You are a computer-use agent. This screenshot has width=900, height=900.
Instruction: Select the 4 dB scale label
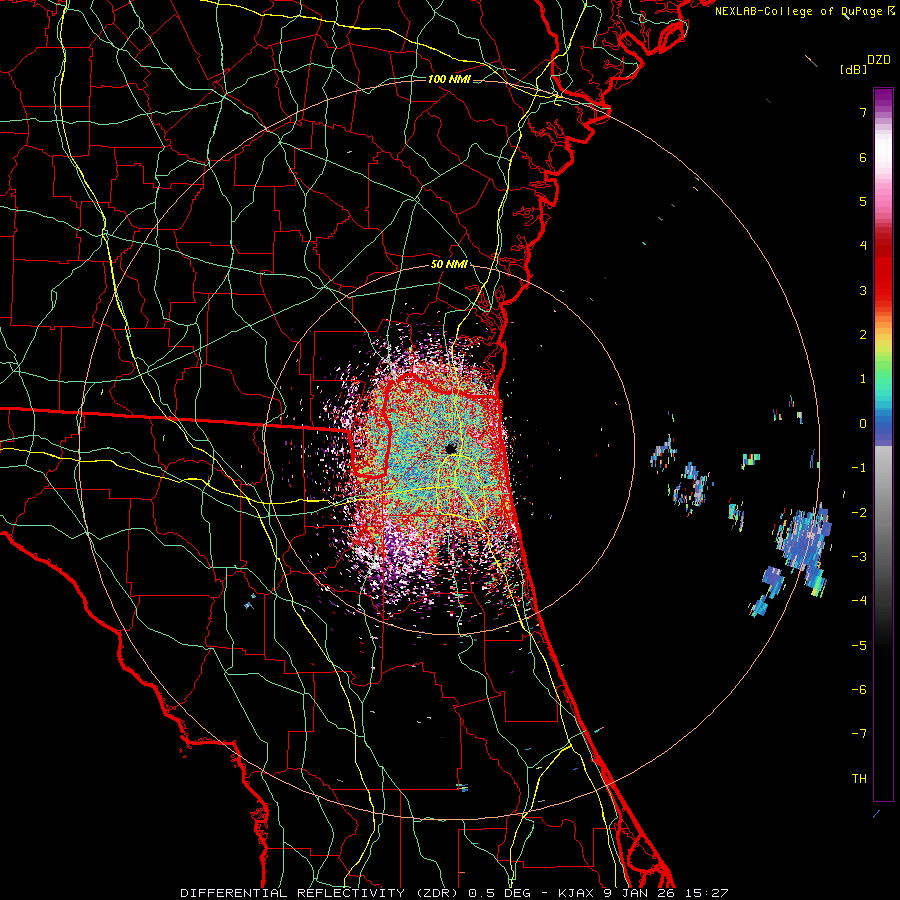(863, 246)
